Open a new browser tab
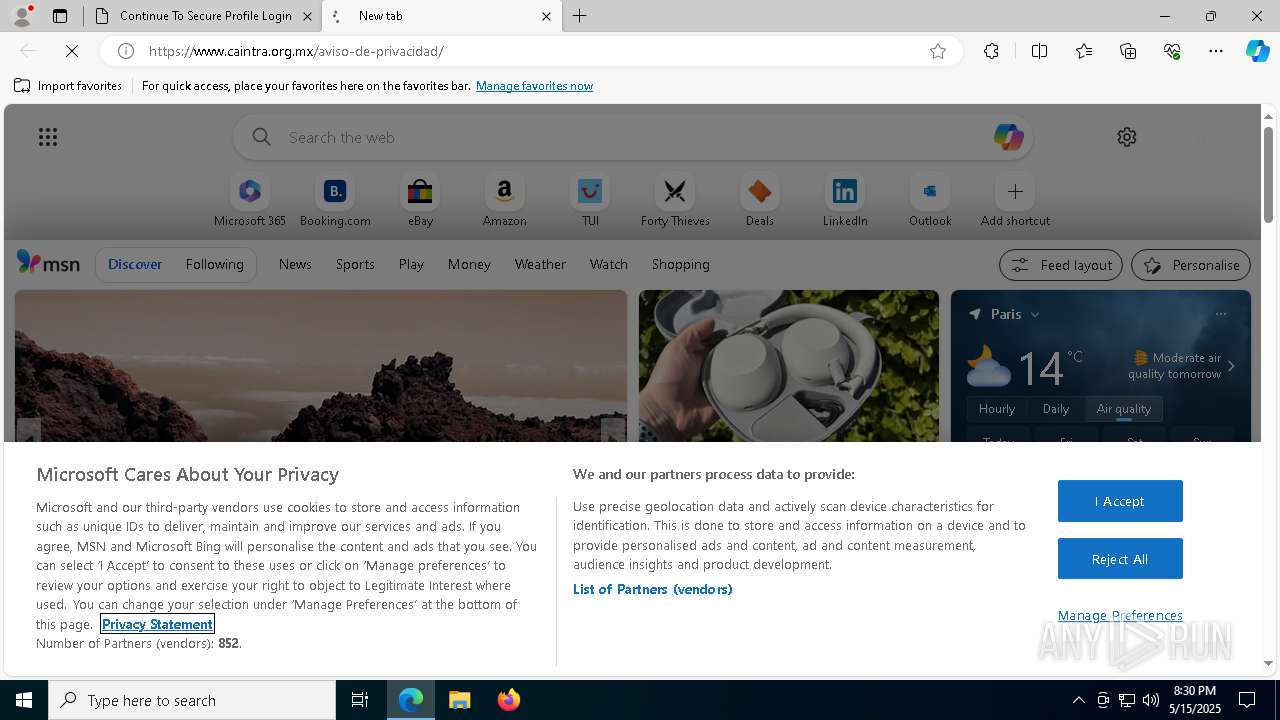The width and height of the screenshot is (1280, 720). (580, 16)
